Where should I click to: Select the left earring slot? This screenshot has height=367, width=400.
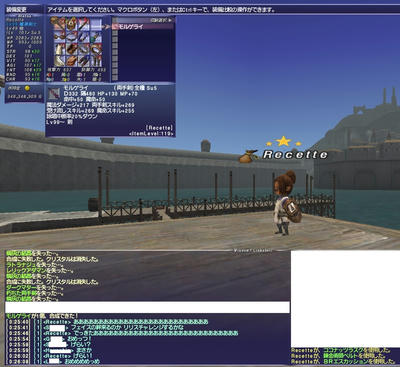point(84,36)
